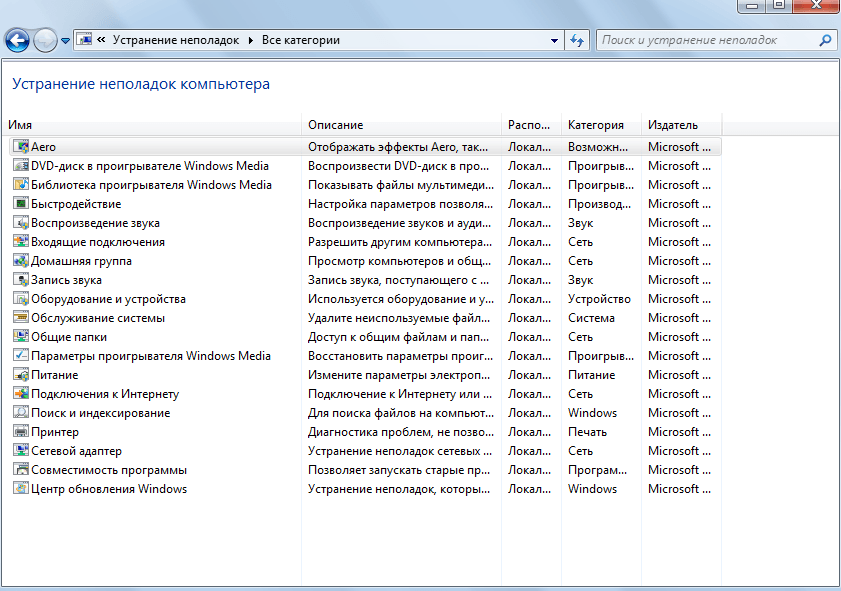Screen dimensions: 841x591
Task: Click the search troubleshooters input field
Action: (x=705, y=41)
